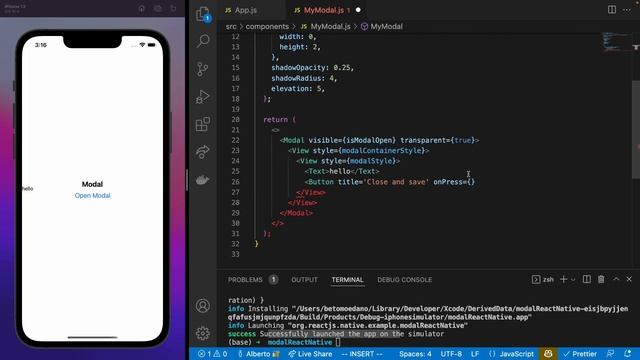Open the DEBUG CONSOLE tab
640x360 pixels.
(404, 280)
